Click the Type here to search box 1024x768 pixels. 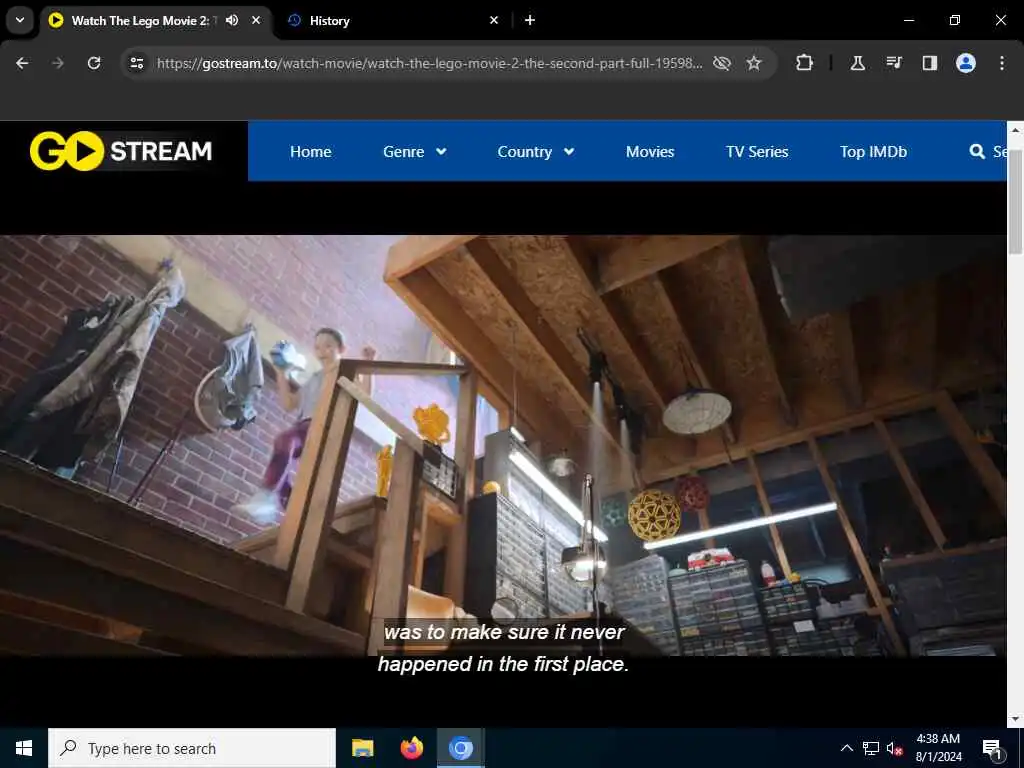pyautogui.click(x=192, y=748)
